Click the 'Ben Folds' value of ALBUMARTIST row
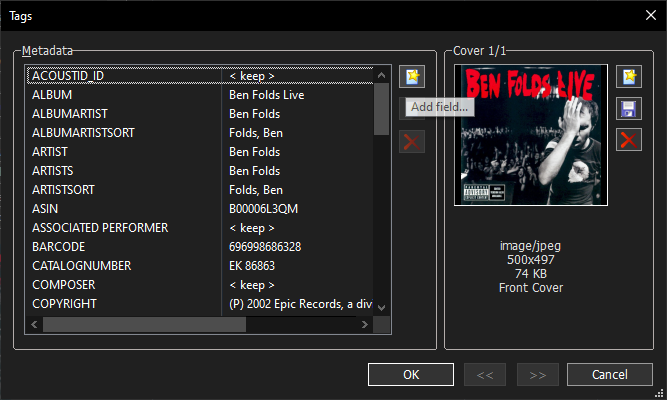 point(254,114)
